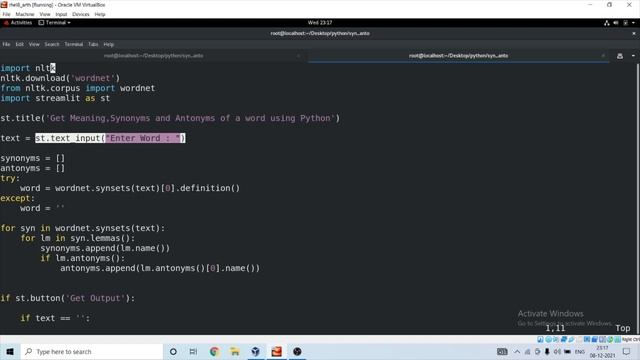Open the terminal View menu
The height and width of the screenshot is (360, 640).
coord(34,44)
